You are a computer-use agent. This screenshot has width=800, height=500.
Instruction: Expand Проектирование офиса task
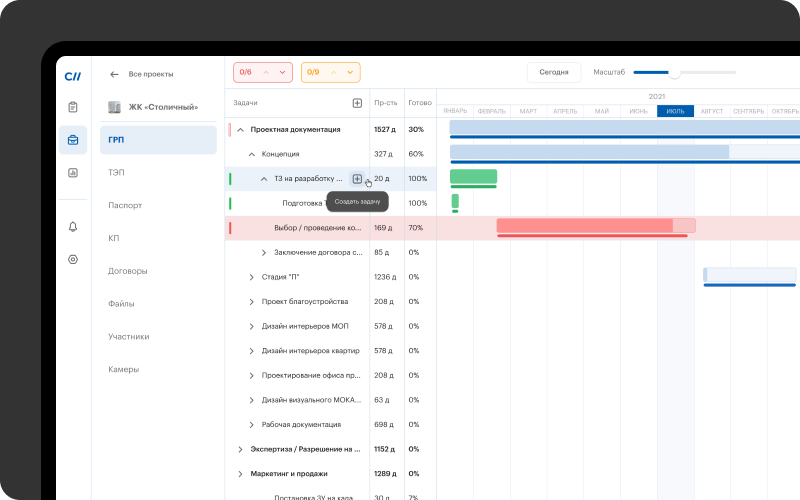coord(252,376)
